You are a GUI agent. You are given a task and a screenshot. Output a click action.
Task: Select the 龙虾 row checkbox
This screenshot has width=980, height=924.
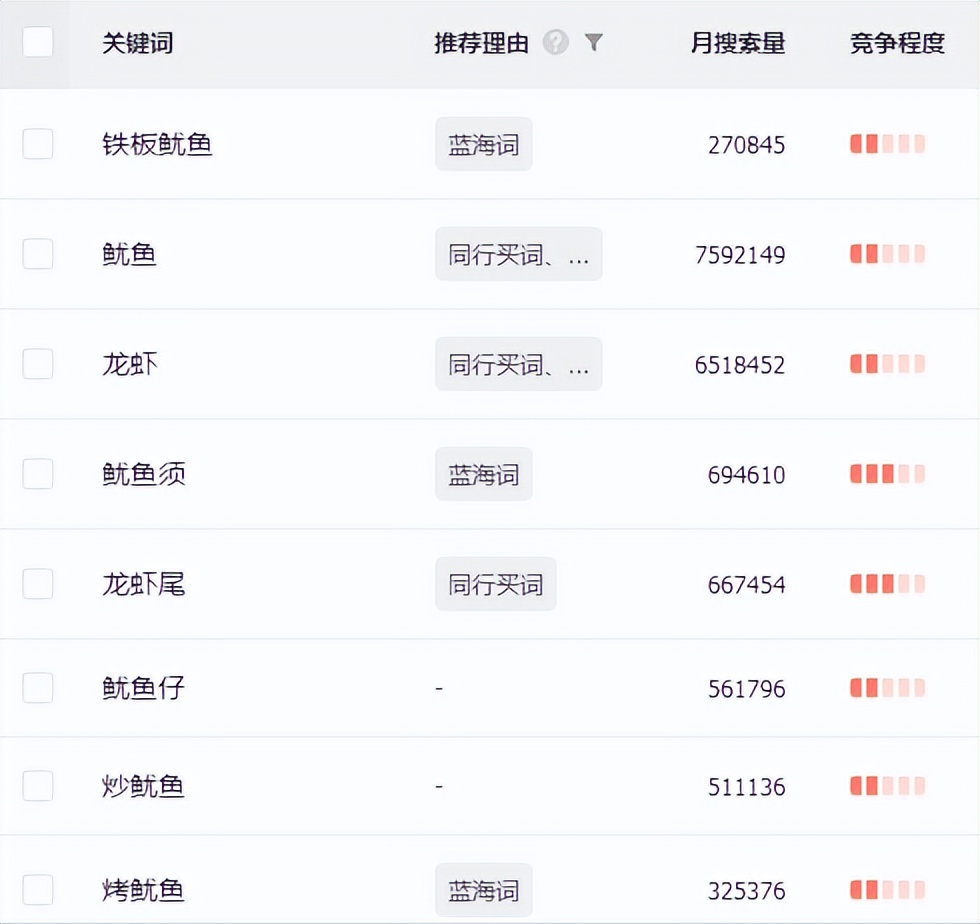[x=38, y=364]
